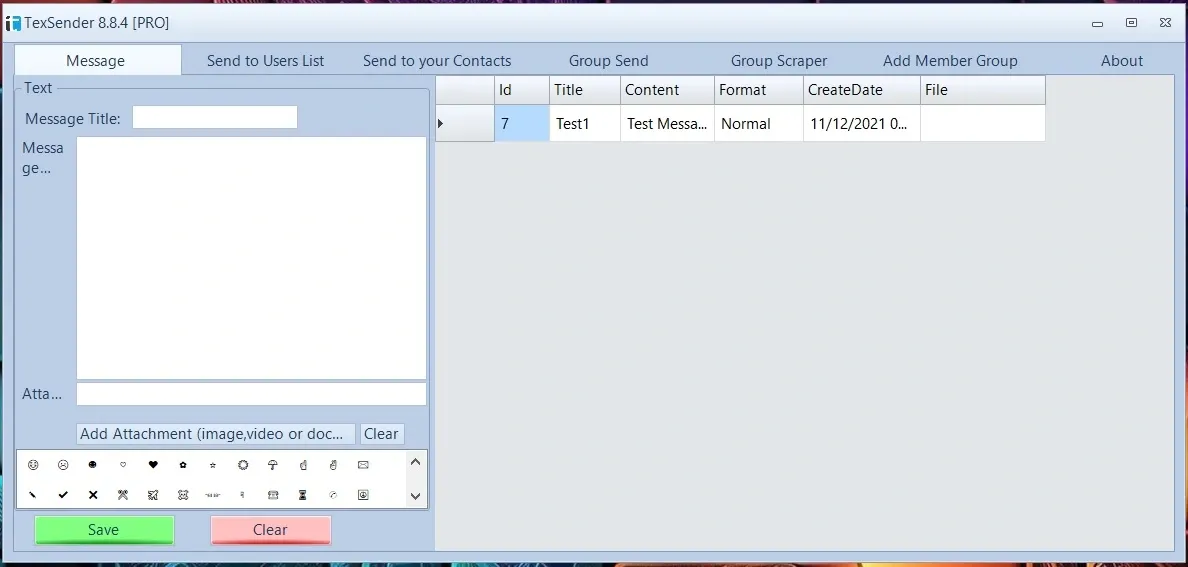Close the TexSender window
Screen dimensions: 1188x567
1165,23
